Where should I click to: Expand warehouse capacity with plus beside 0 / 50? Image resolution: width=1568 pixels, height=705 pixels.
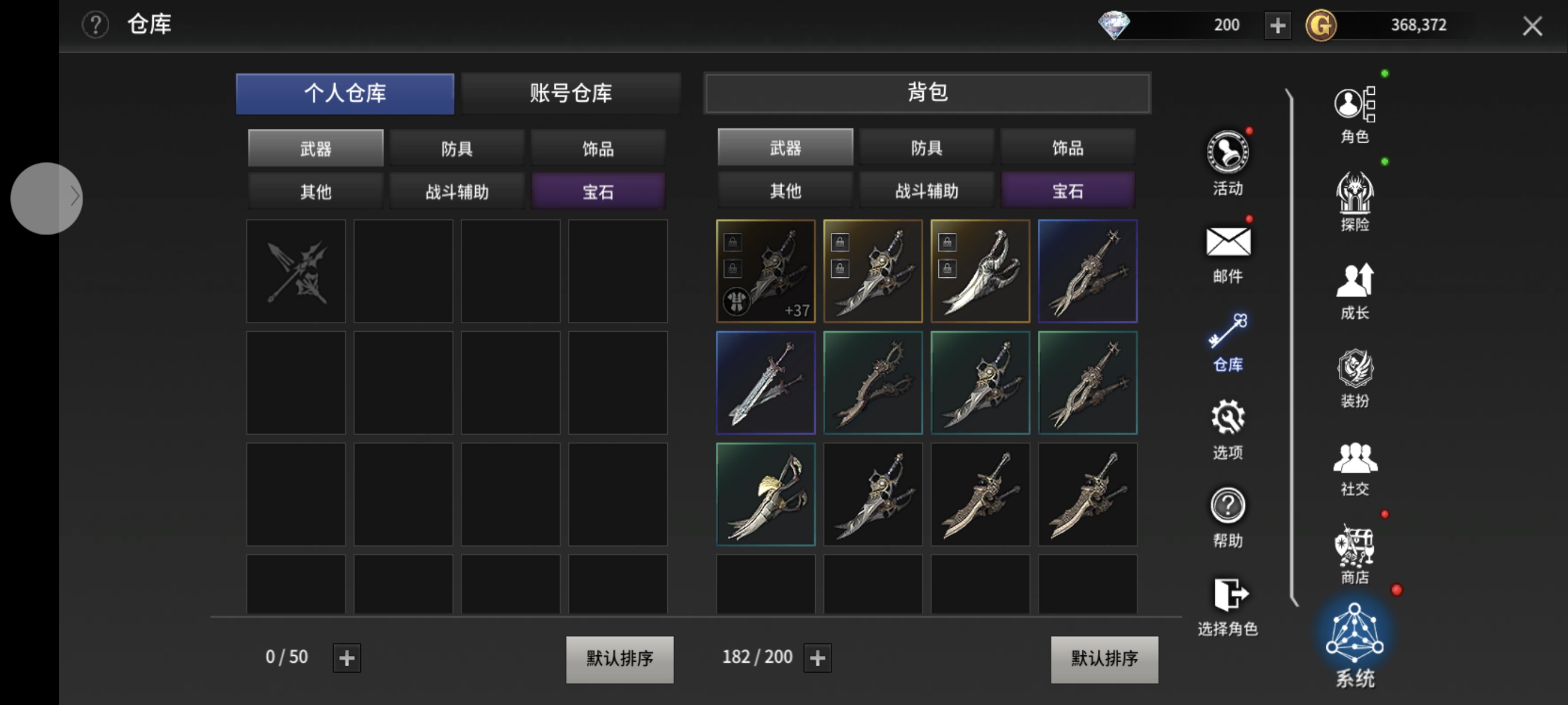(x=346, y=657)
